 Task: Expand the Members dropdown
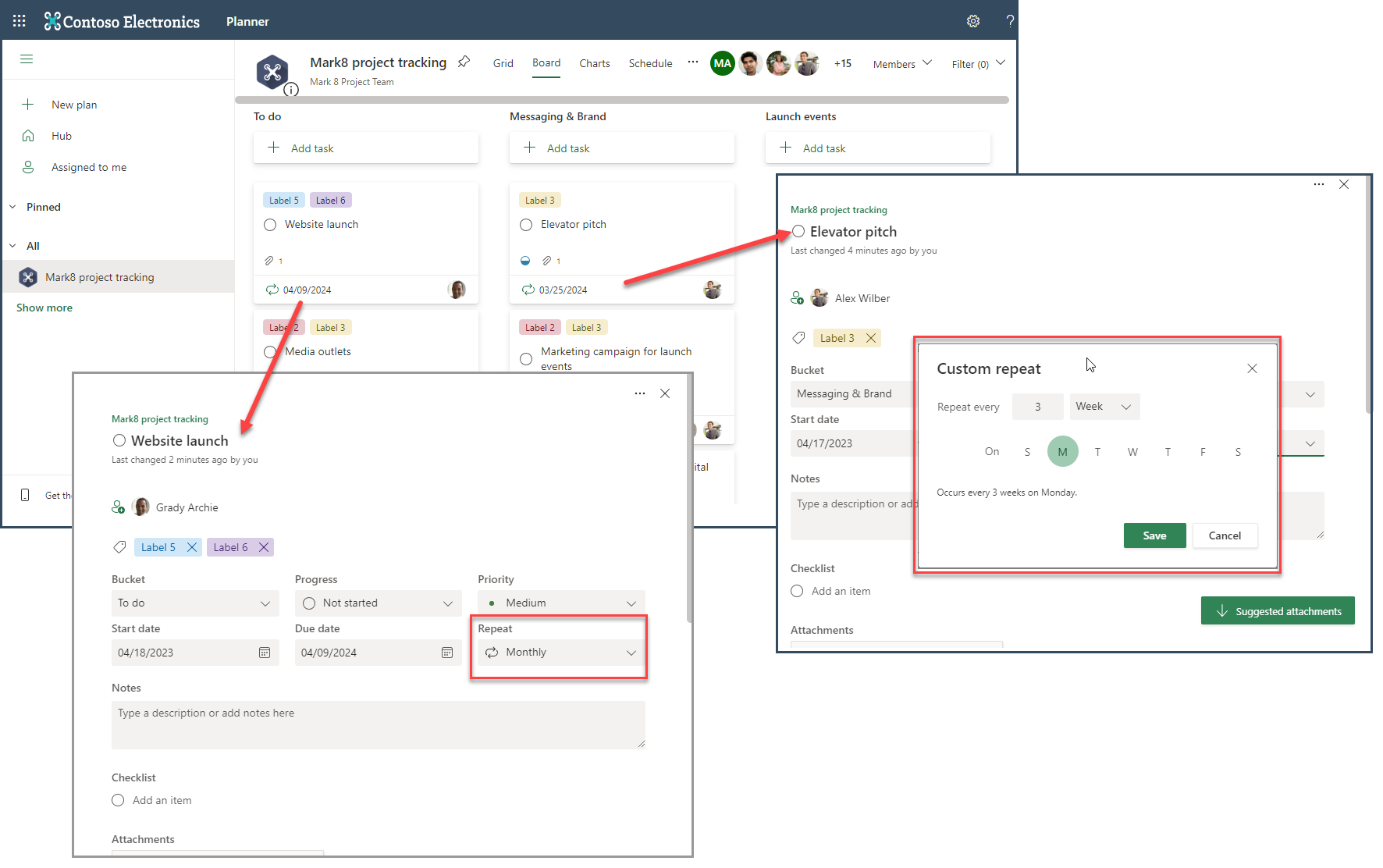click(902, 64)
